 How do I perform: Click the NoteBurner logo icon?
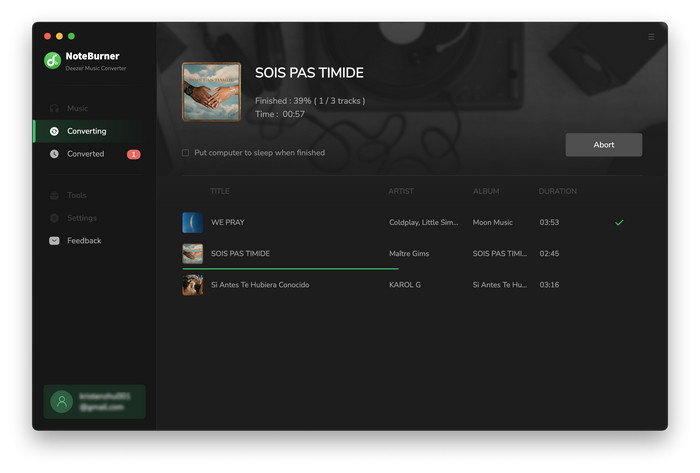click(x=52, y=61)
